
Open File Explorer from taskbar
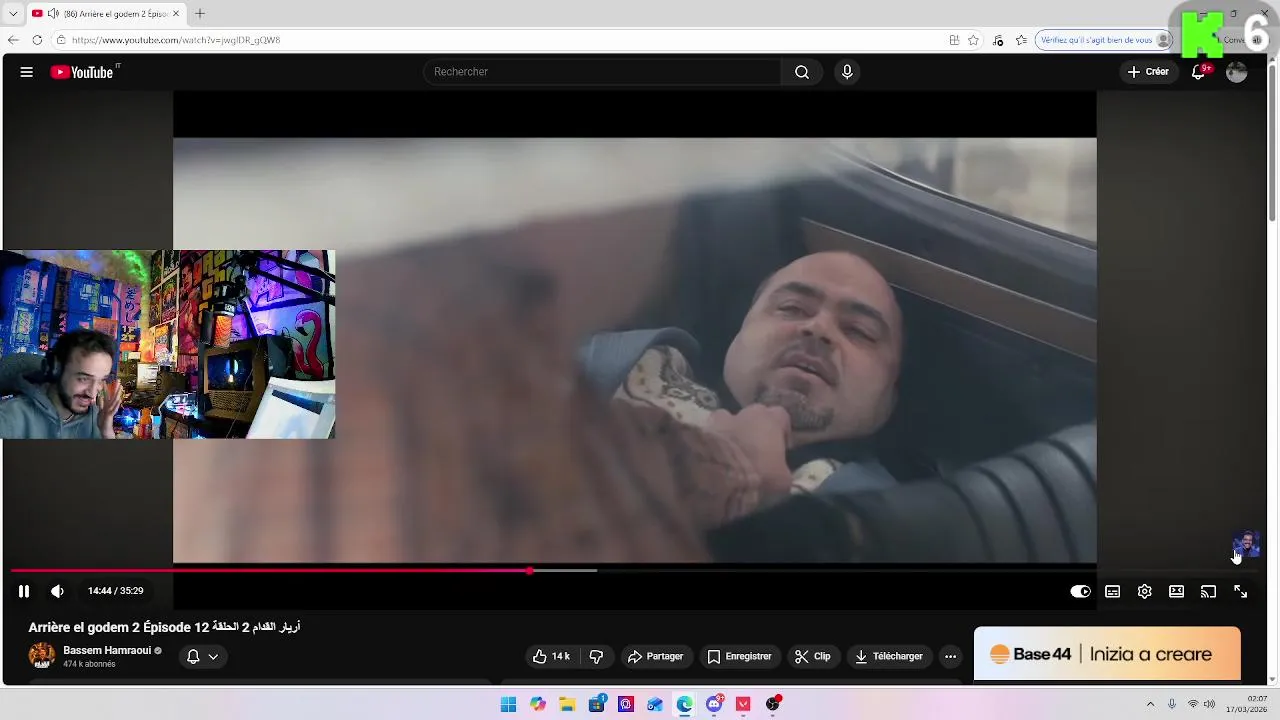[567, 704]
